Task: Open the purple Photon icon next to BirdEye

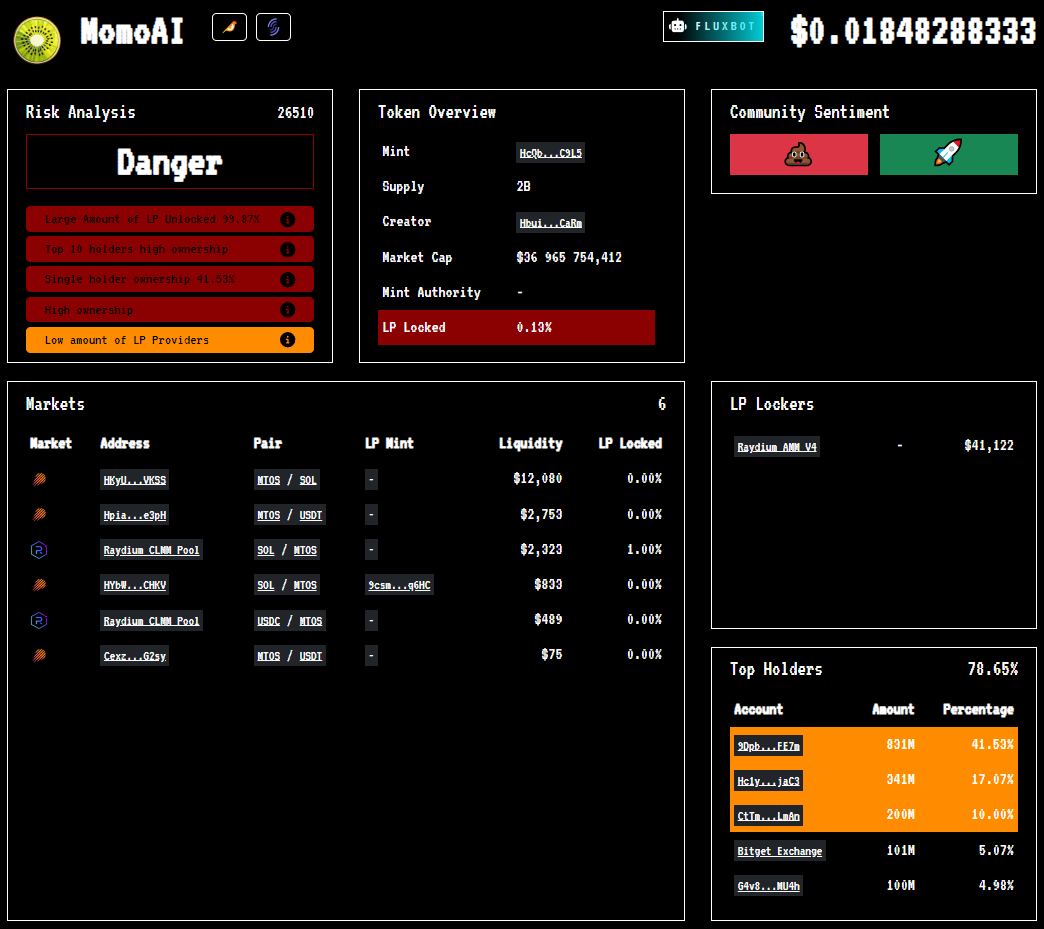Action: pyautogui.click(x=273, y=26)
